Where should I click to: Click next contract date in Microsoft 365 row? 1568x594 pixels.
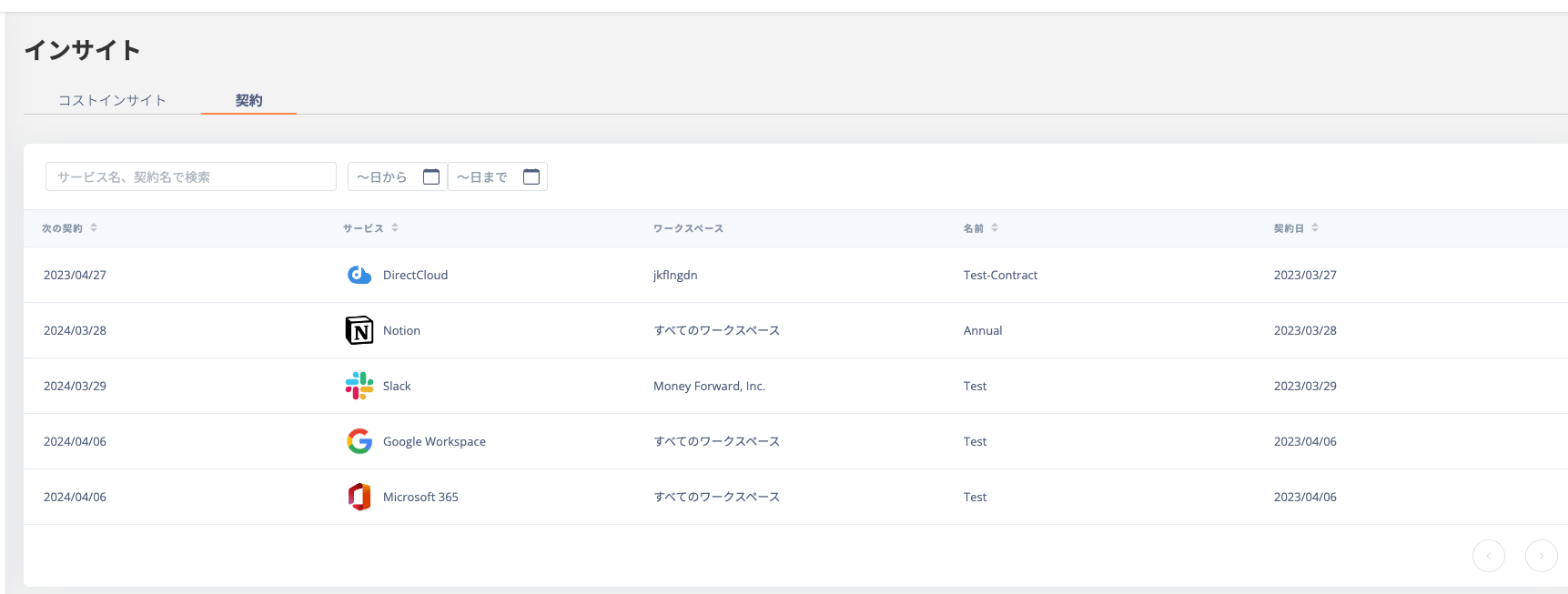point(75,497)
